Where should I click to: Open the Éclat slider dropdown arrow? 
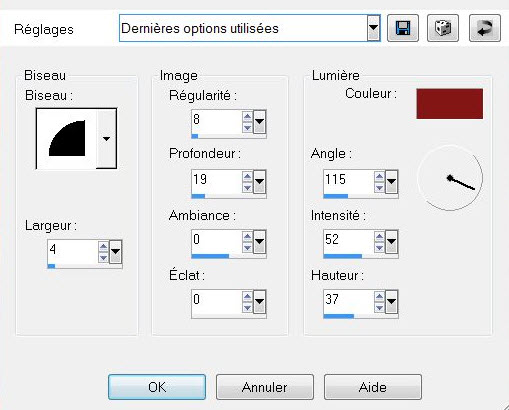click(259, 301)
